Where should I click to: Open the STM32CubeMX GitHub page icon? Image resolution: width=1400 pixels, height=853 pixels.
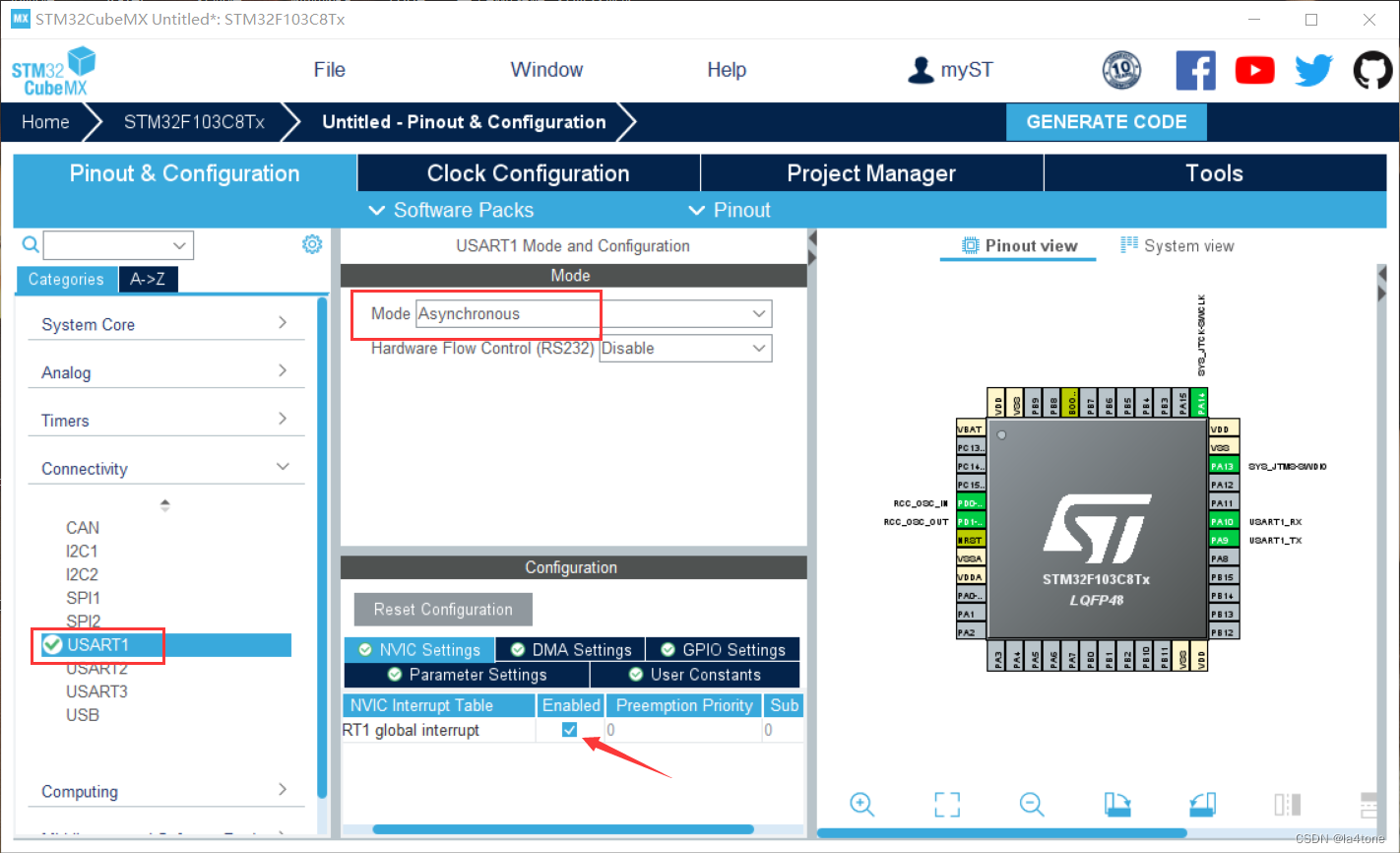(x=1372, y=70)
